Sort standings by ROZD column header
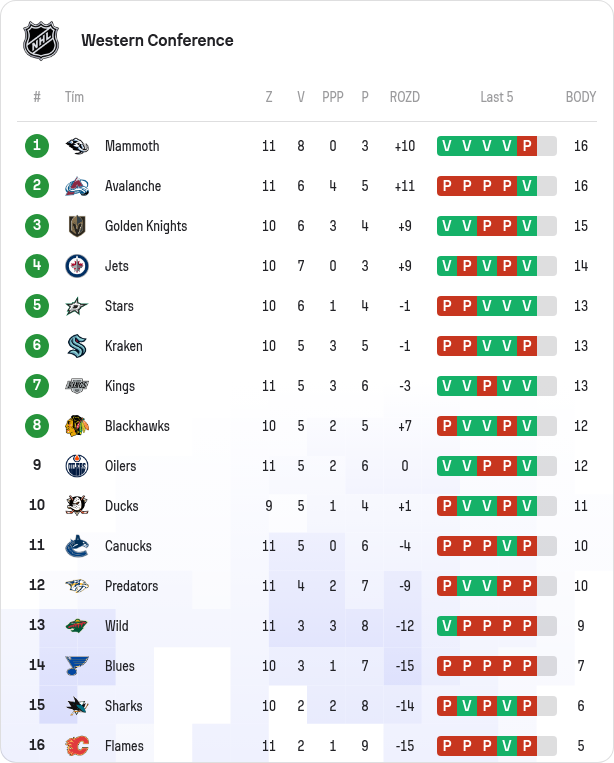The image size is (614, 763). (405, 97)
